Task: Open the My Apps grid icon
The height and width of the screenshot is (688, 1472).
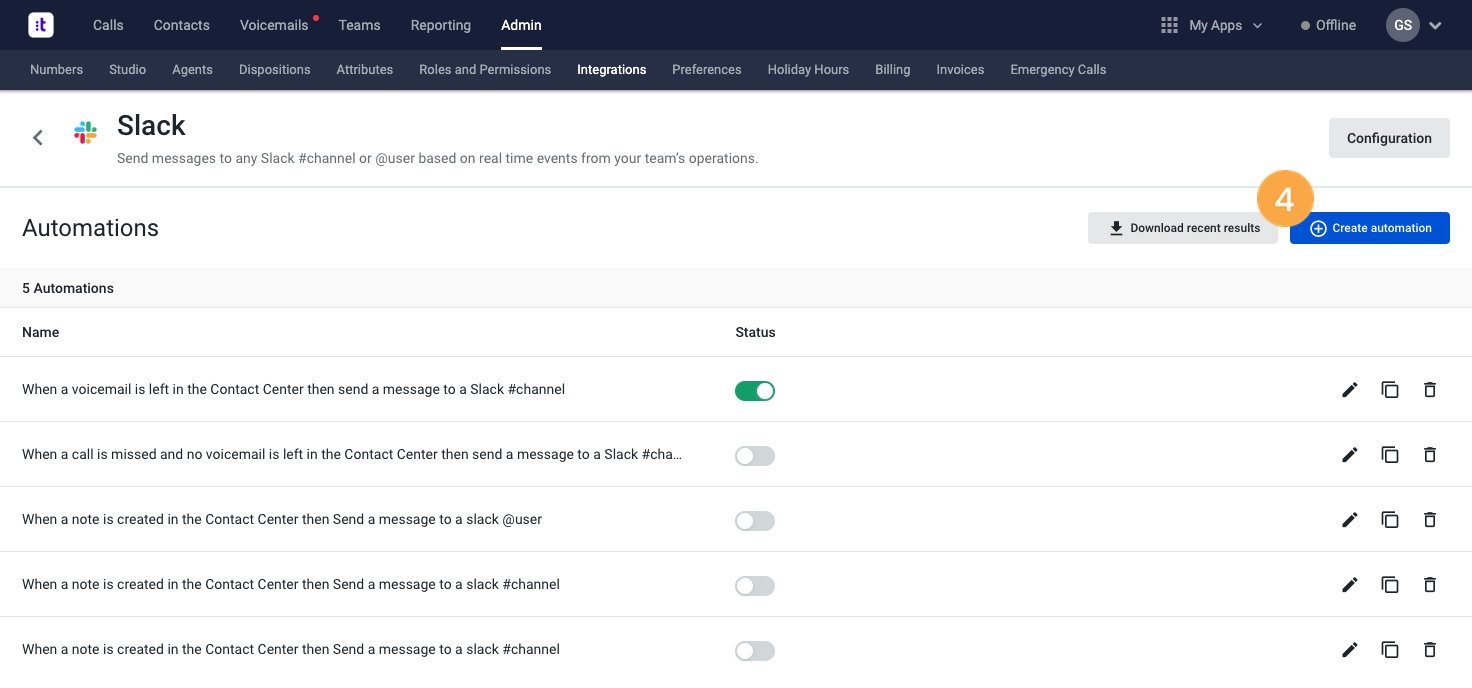Action: tap(1169, 25)
